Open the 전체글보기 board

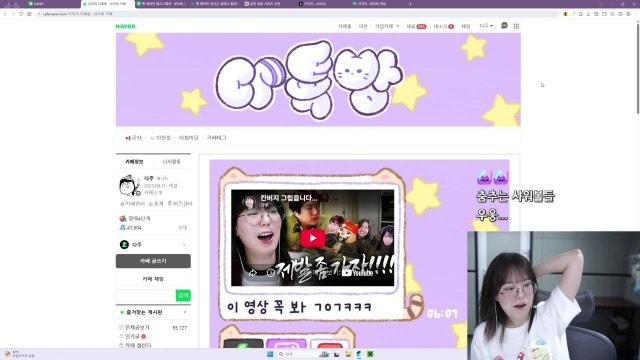[137, 328]
